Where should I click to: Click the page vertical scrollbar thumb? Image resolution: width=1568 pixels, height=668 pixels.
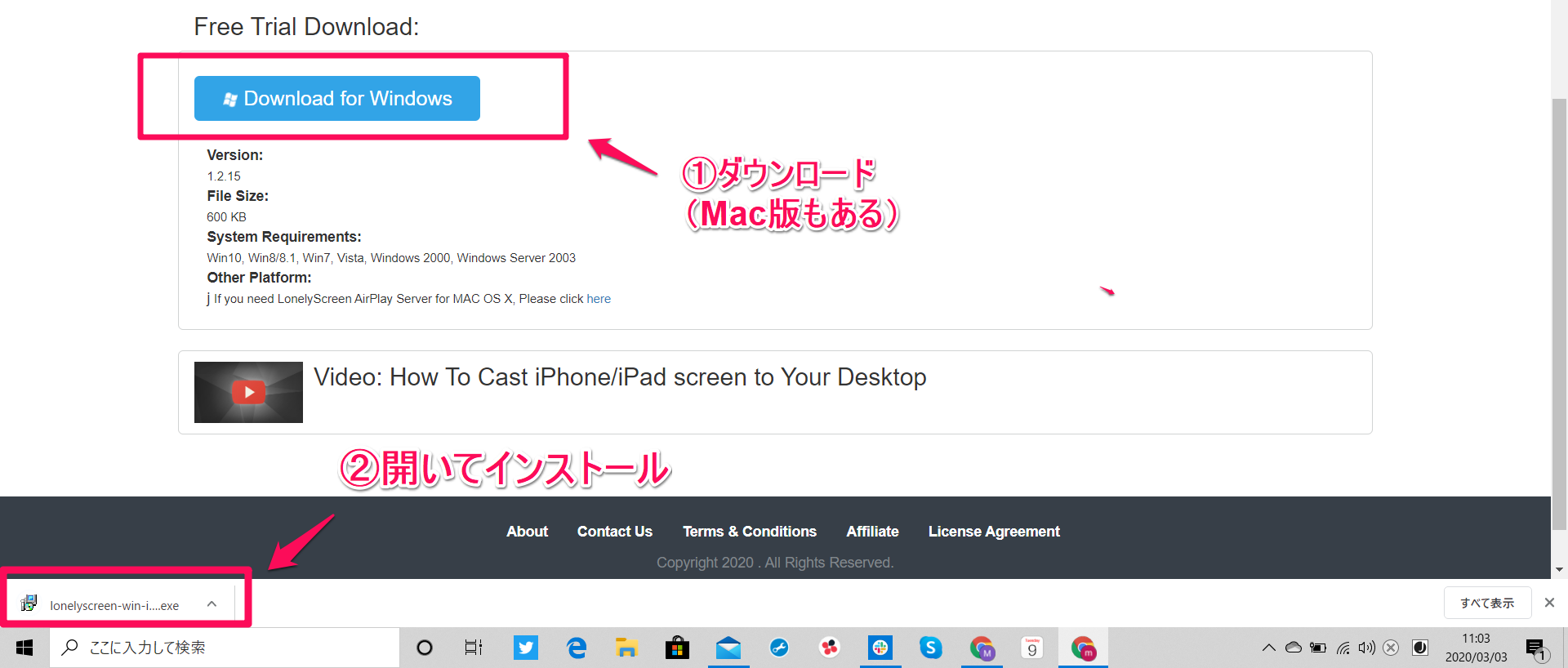1559,314
